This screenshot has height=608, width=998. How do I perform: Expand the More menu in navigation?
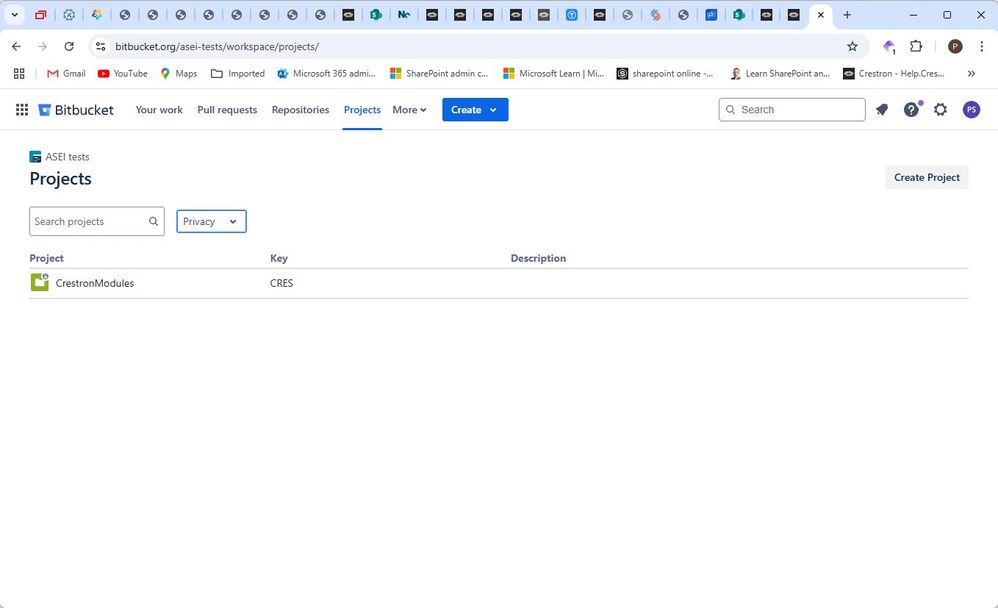409,110
